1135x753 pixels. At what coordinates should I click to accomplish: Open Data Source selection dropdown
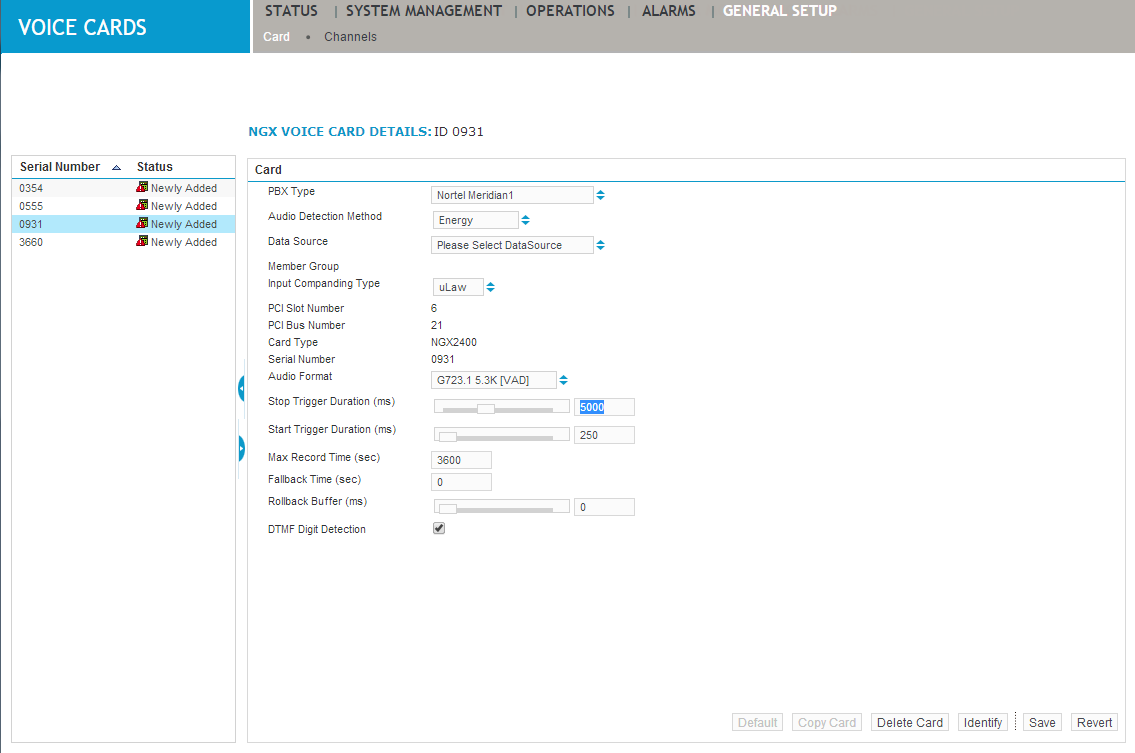(x=600, y=245)
